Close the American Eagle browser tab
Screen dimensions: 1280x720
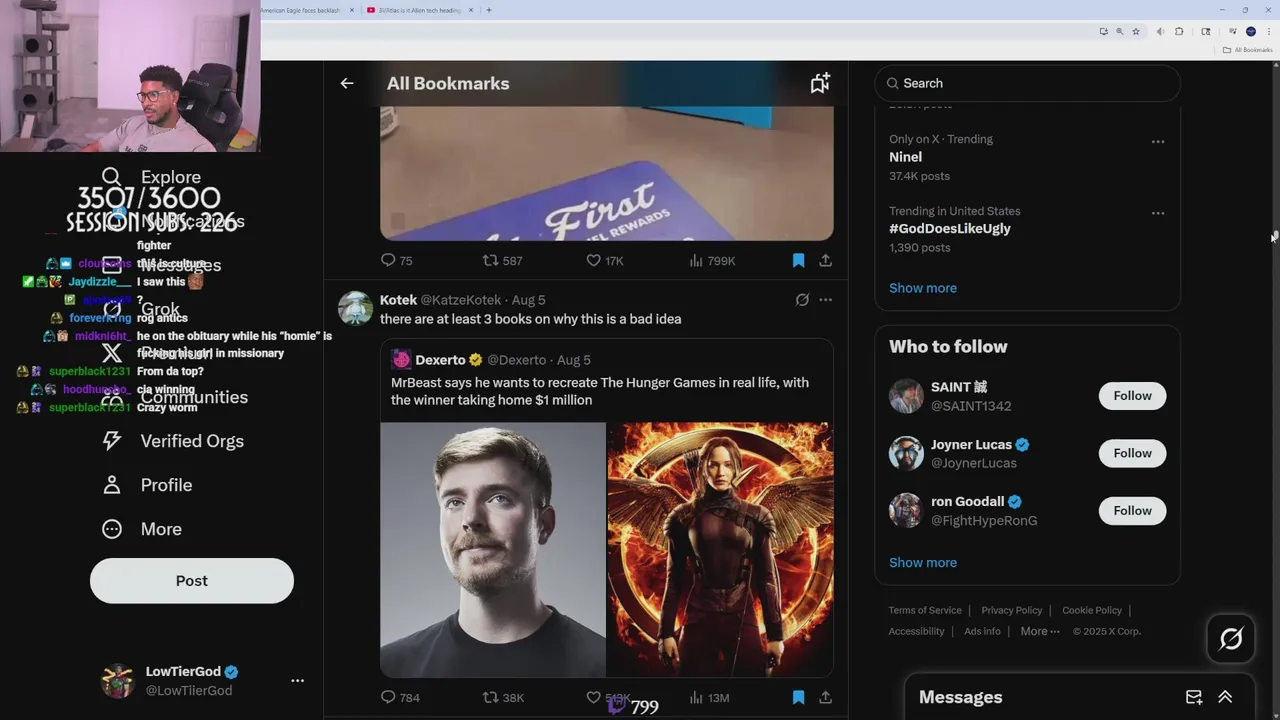click(x=352, y=10)
